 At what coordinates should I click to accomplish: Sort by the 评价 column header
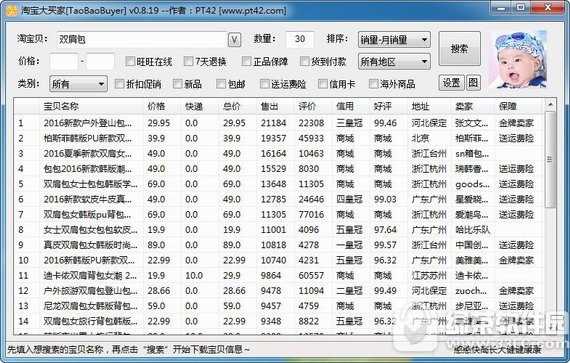click(x=313, y=106)
